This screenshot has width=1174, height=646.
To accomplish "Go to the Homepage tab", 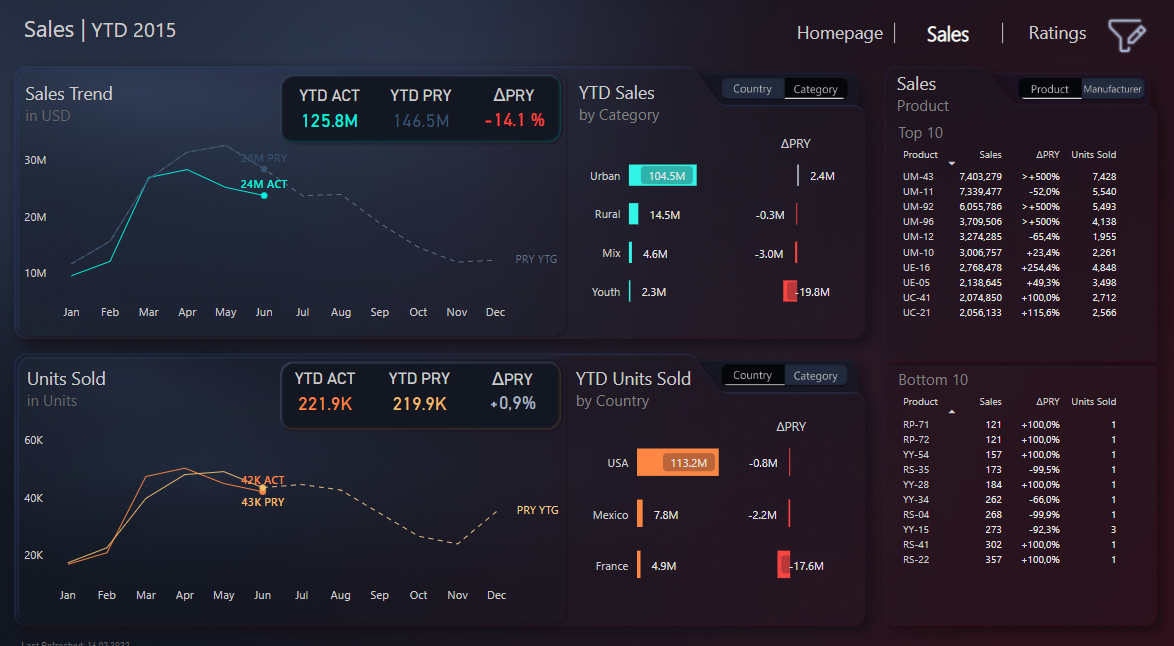I will 839,33.
